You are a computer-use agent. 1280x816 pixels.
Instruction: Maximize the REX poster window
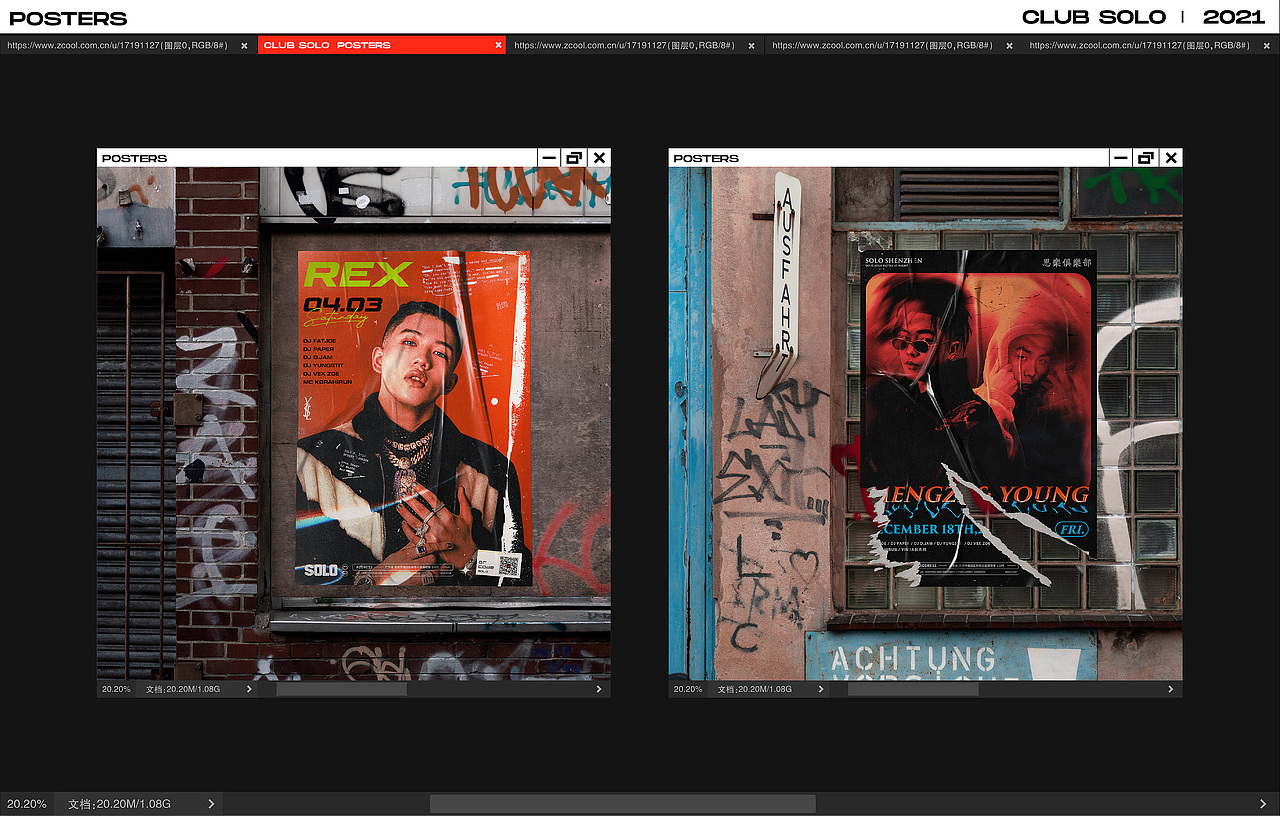point(573,158)
